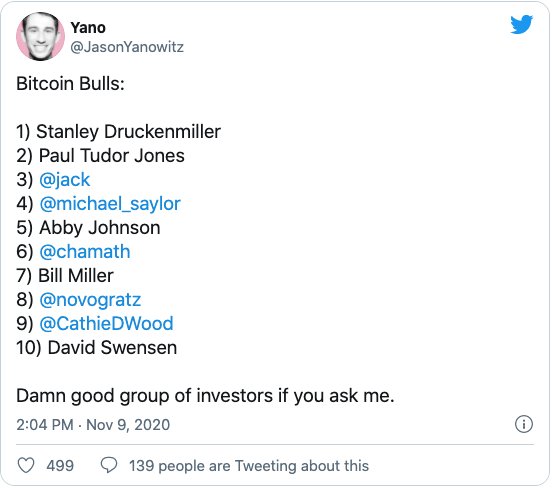The width and height of the screenshot is (552, 488).
Task: Click the 'Bitcoin Bulls:' tweet text
Action: coord(70,84)
